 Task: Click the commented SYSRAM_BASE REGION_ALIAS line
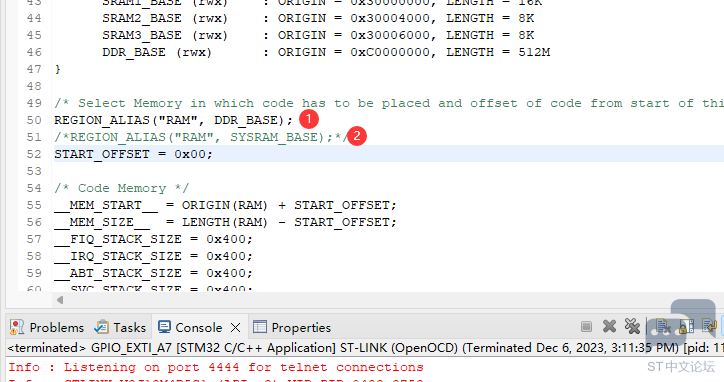(x=201, y=137)
